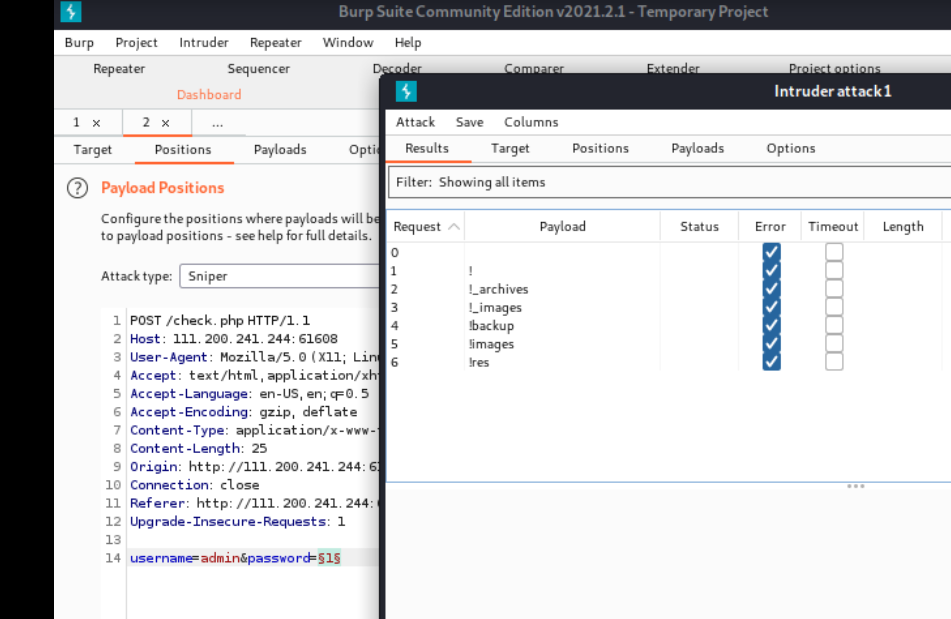Toggle Error checkbox for !_archives row
Viewport: 951px width, 619px height.
coord(771,289)
